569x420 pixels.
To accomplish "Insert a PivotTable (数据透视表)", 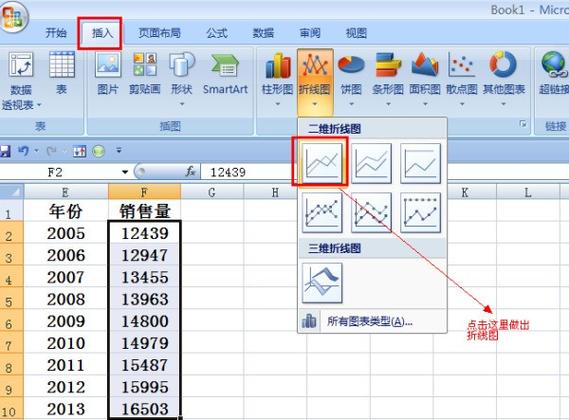I will point(21,81).
